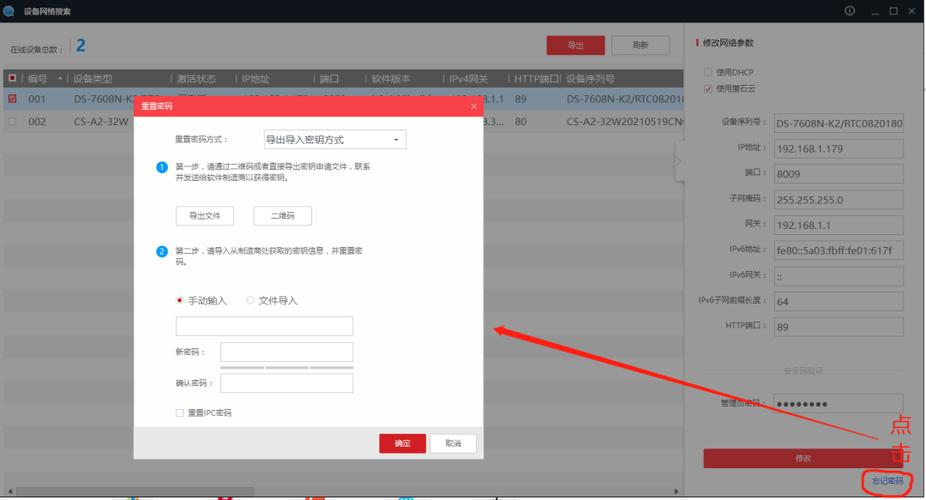Click the IPv4网关 column header

468,79
